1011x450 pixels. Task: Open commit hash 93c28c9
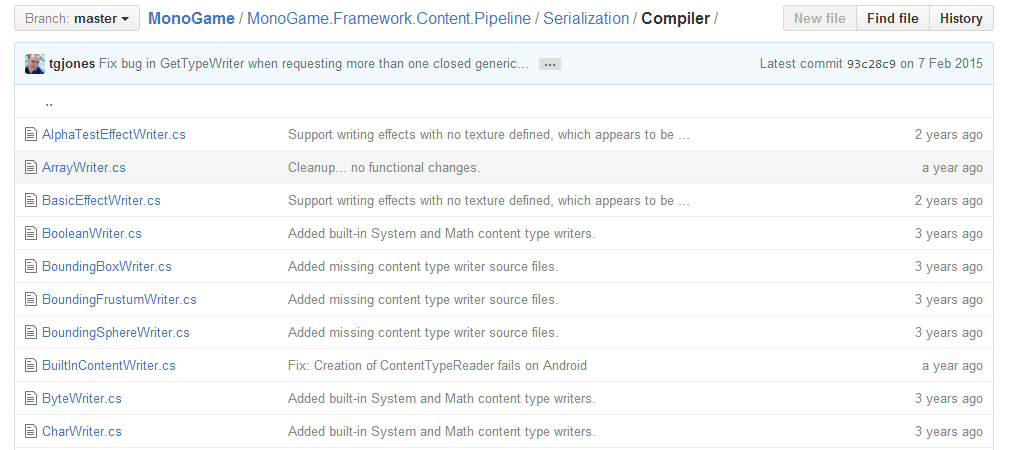click(x=871, y=64)
